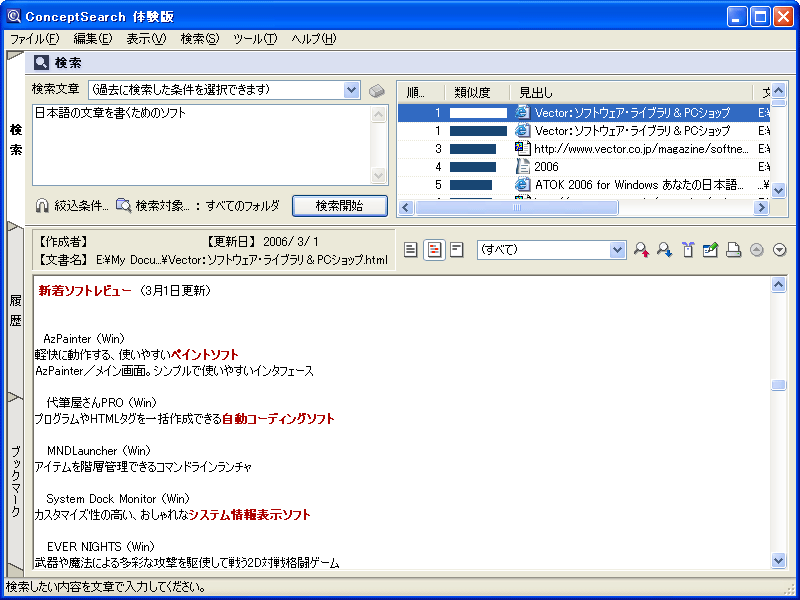Jump to next highlight with magnifier down-arrow icon
The width and height of the screenshot is (800, 600).
click(x=664, y=249)
